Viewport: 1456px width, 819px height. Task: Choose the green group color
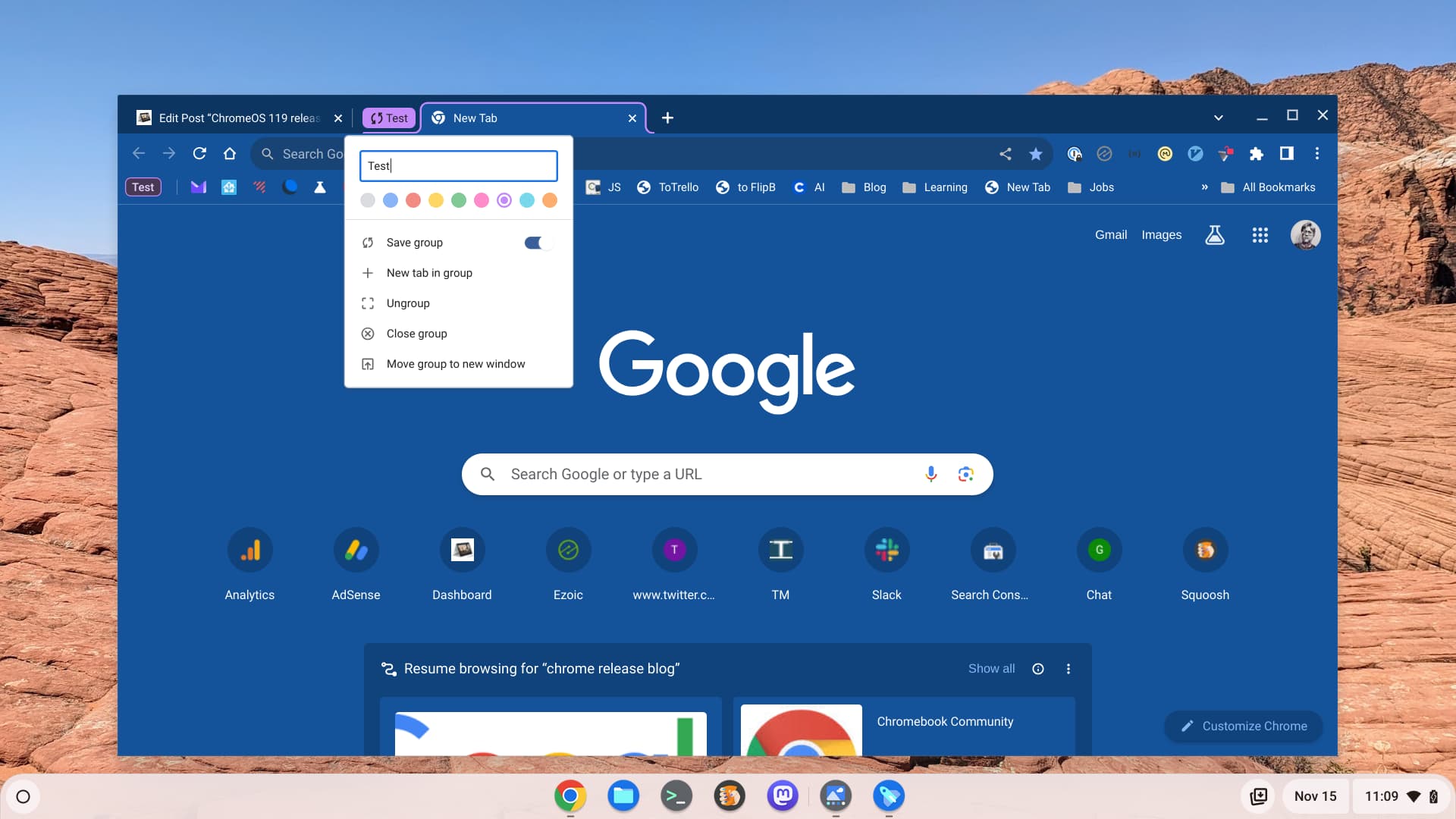(459, 200)
